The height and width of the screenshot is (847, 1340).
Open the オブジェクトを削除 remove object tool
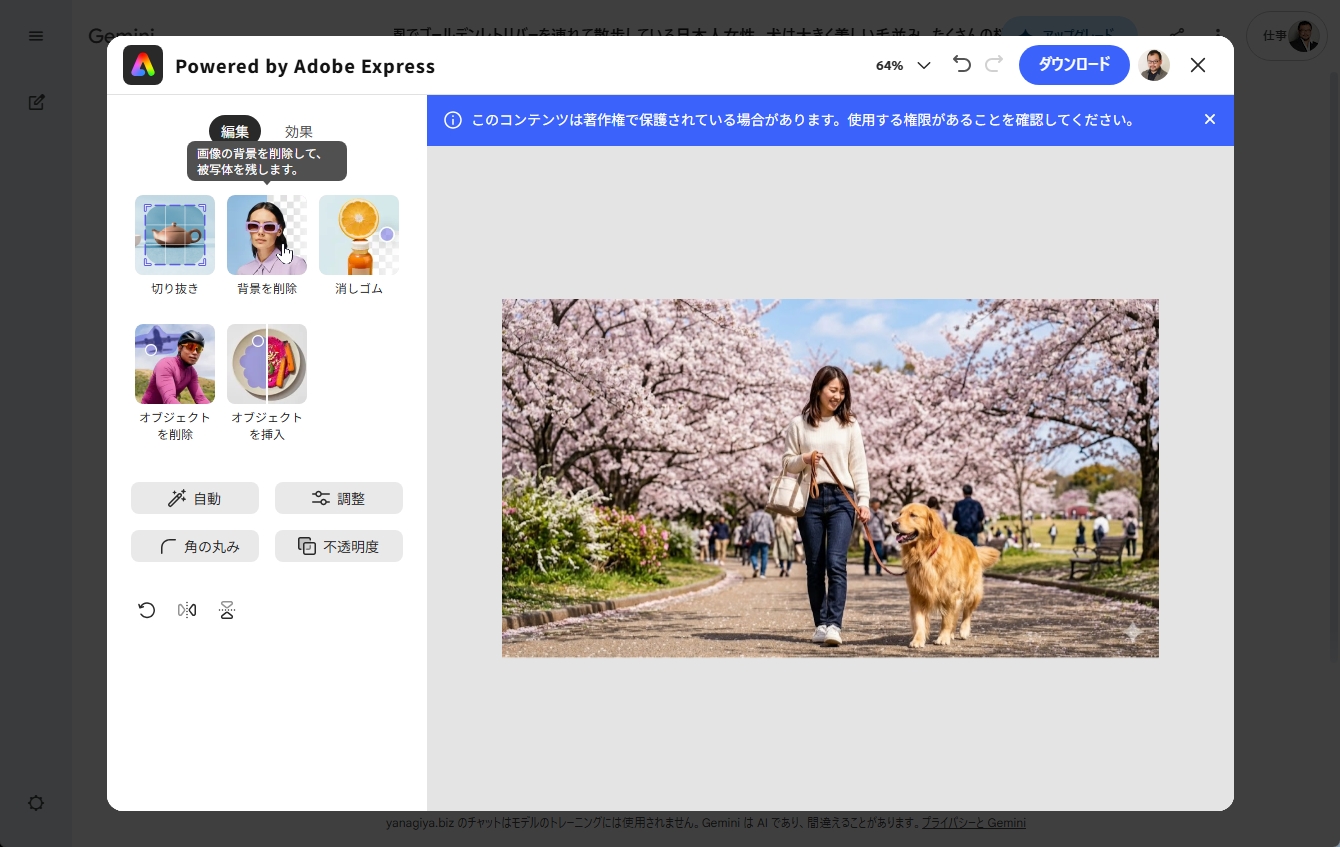pos(175,364)
